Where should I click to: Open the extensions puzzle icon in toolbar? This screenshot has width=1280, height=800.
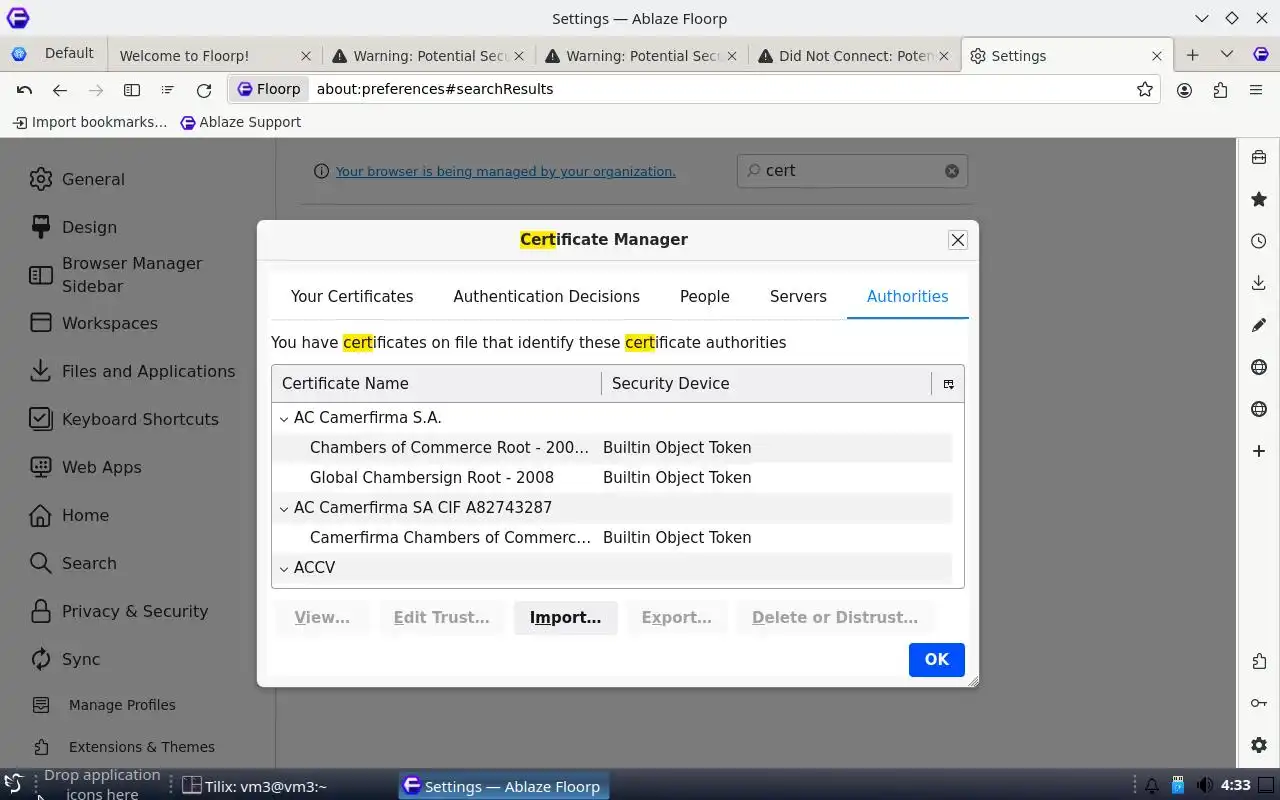1220,90
